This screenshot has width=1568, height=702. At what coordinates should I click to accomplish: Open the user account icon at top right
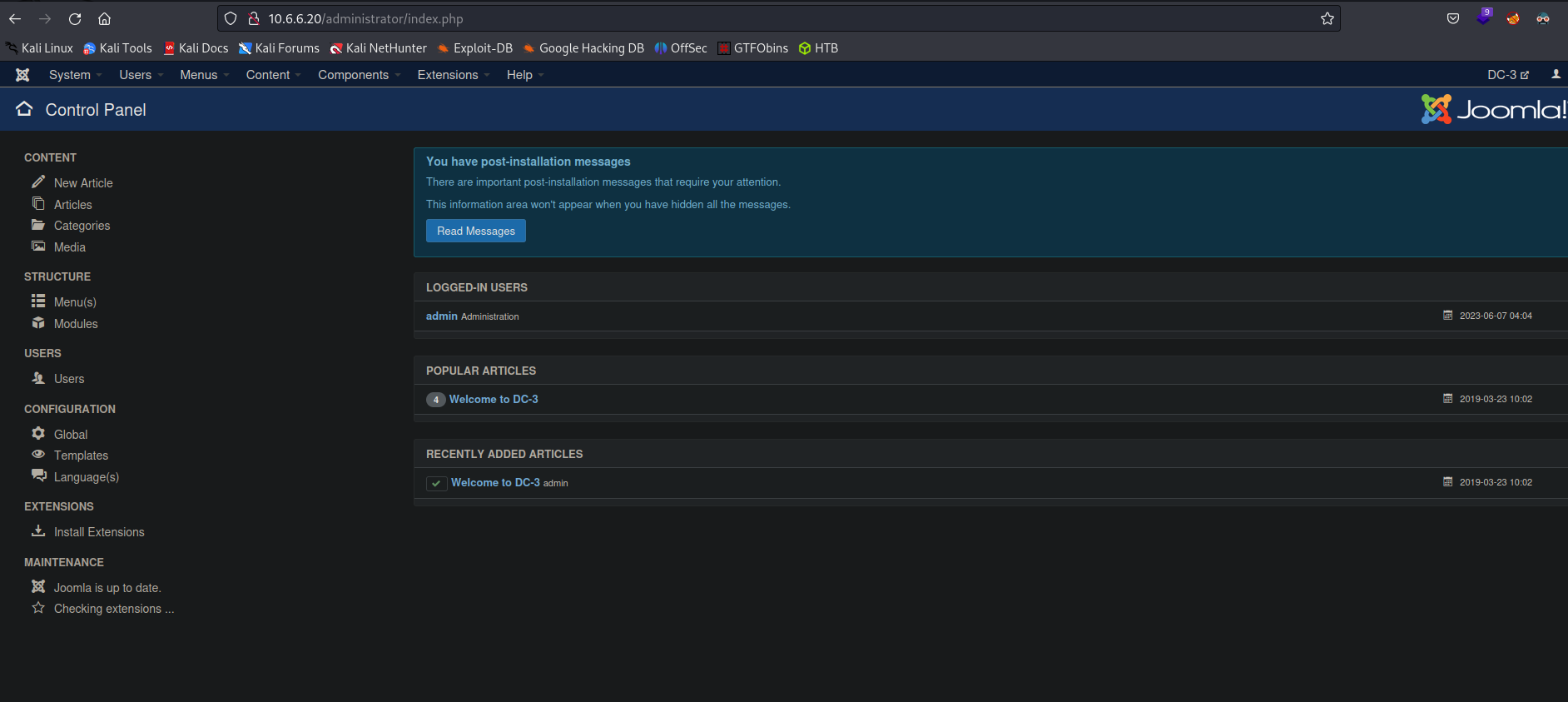coord(1556,75)
